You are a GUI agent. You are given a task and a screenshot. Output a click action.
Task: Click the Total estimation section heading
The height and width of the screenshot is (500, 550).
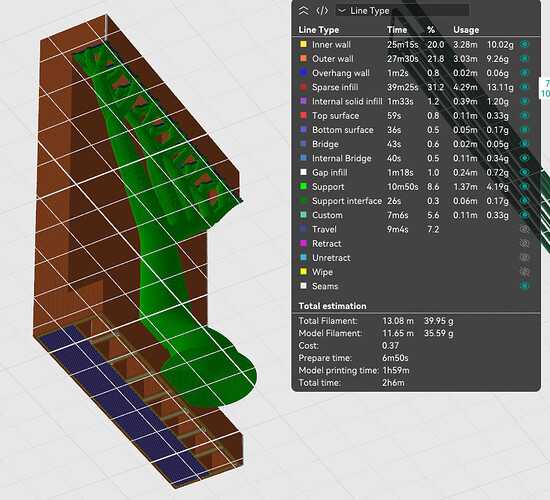pos(332,306)
